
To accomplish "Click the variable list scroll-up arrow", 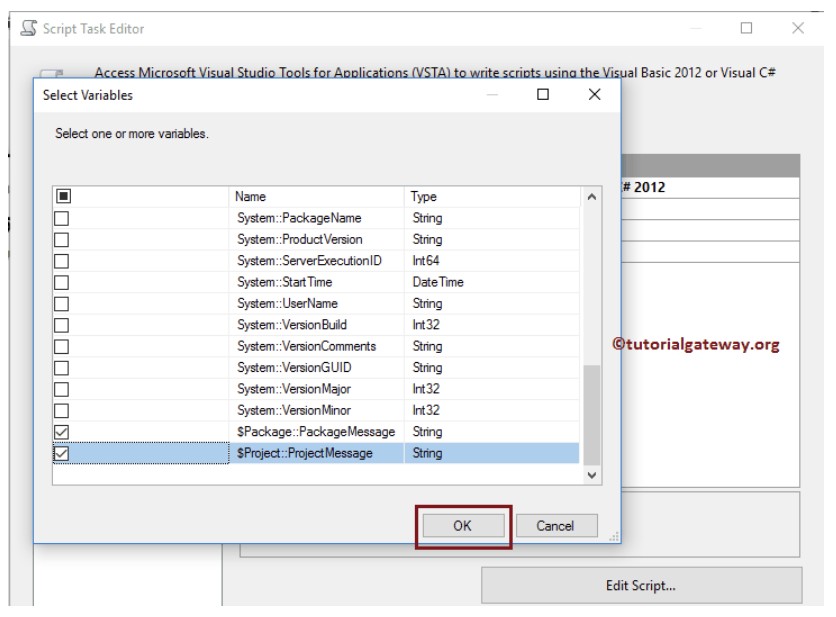I will pos(591,197).
